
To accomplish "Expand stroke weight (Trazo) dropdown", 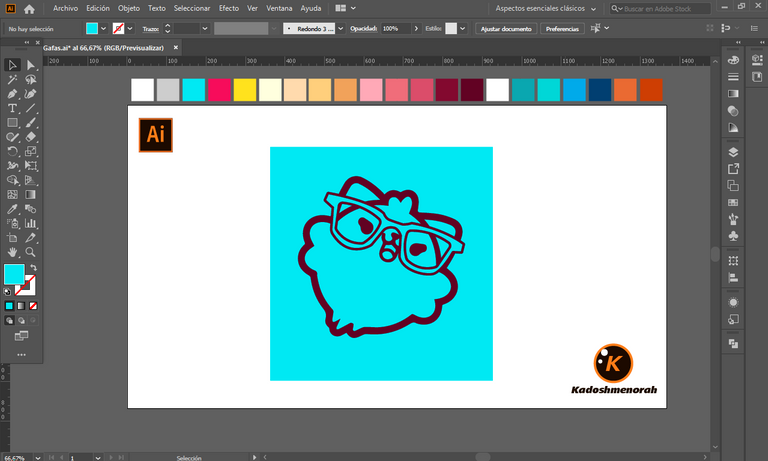I will tap(205, 28).
